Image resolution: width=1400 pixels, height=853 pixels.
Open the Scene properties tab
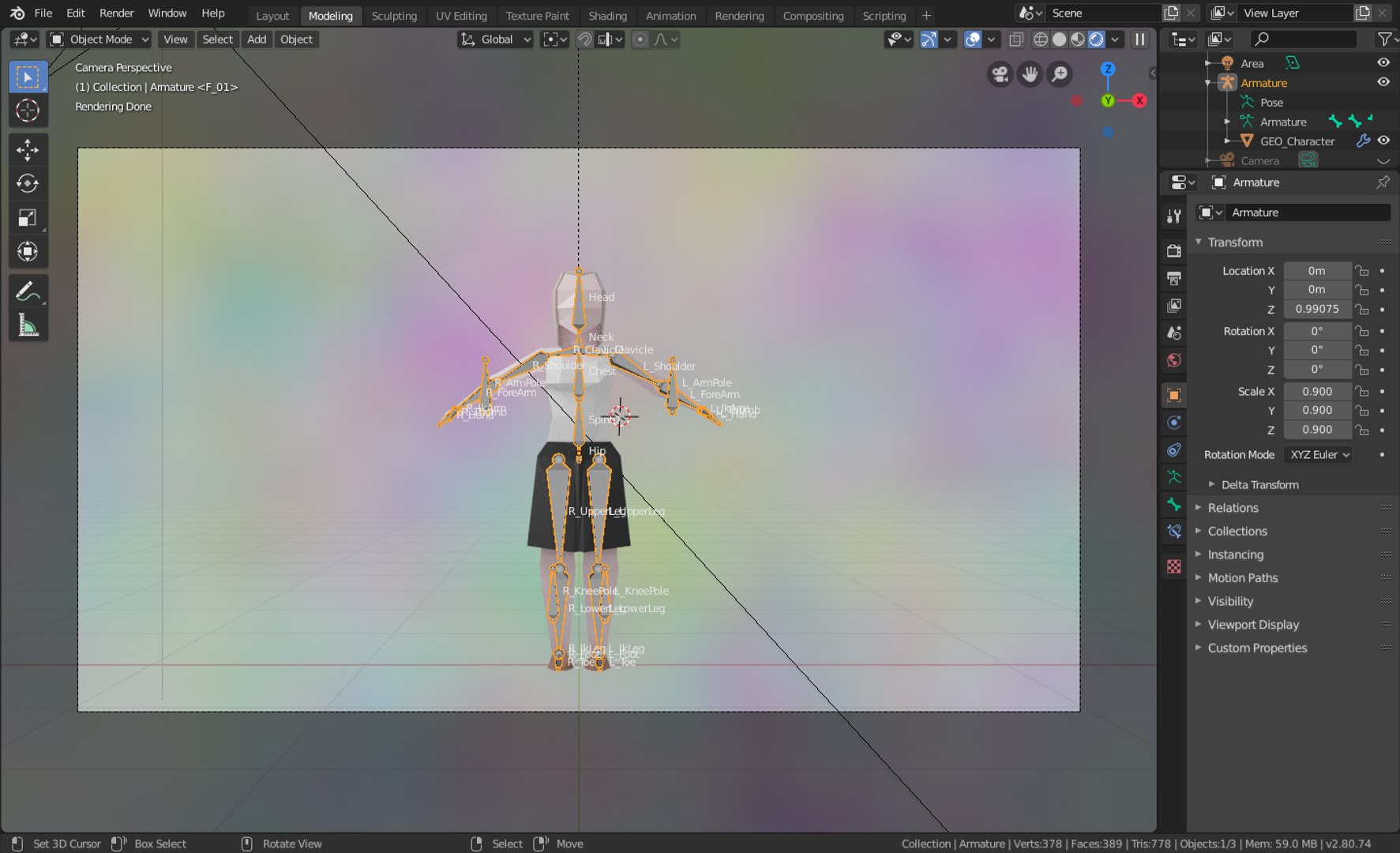click(x=1174, y=333)
